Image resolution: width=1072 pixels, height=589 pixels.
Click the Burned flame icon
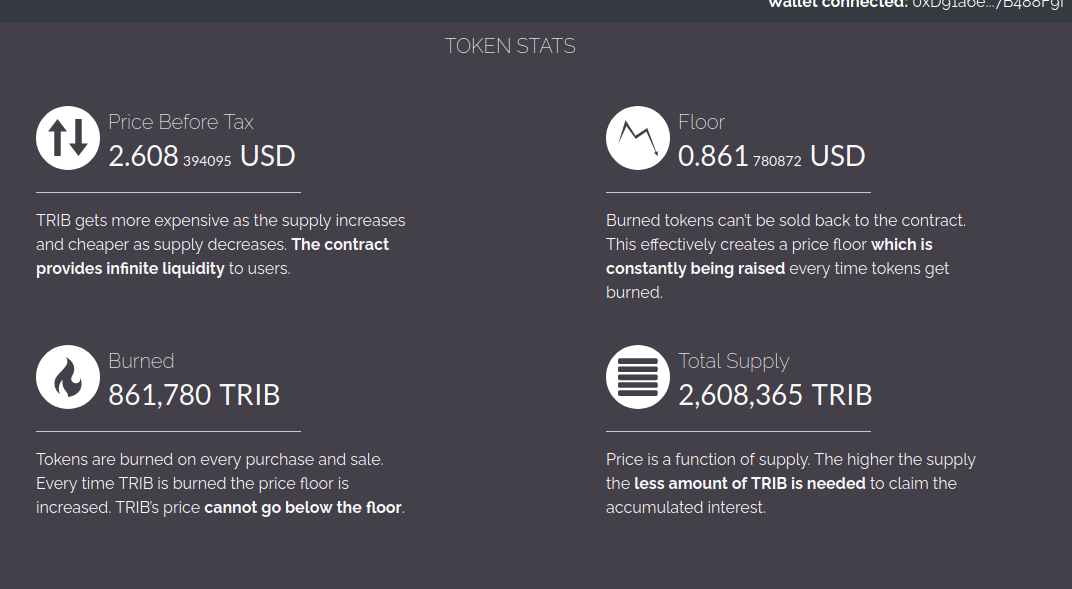68,377
